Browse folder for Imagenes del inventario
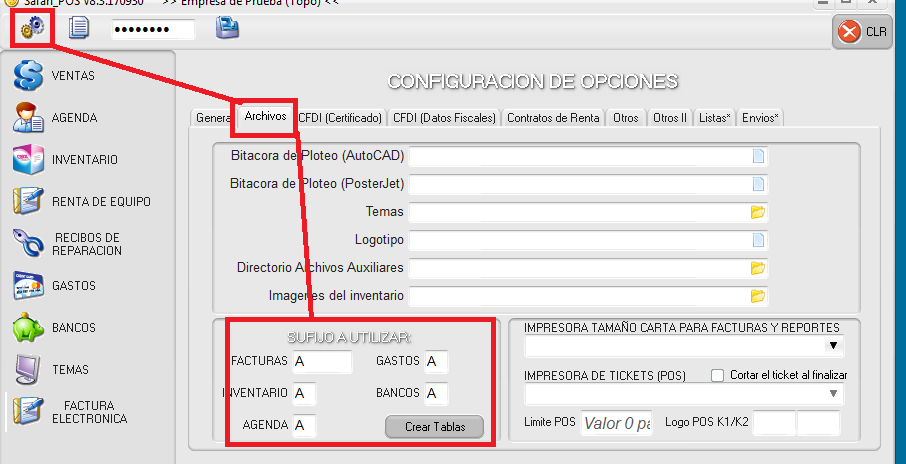This screenshot has width=906, height=464. (x=758, y=296)
